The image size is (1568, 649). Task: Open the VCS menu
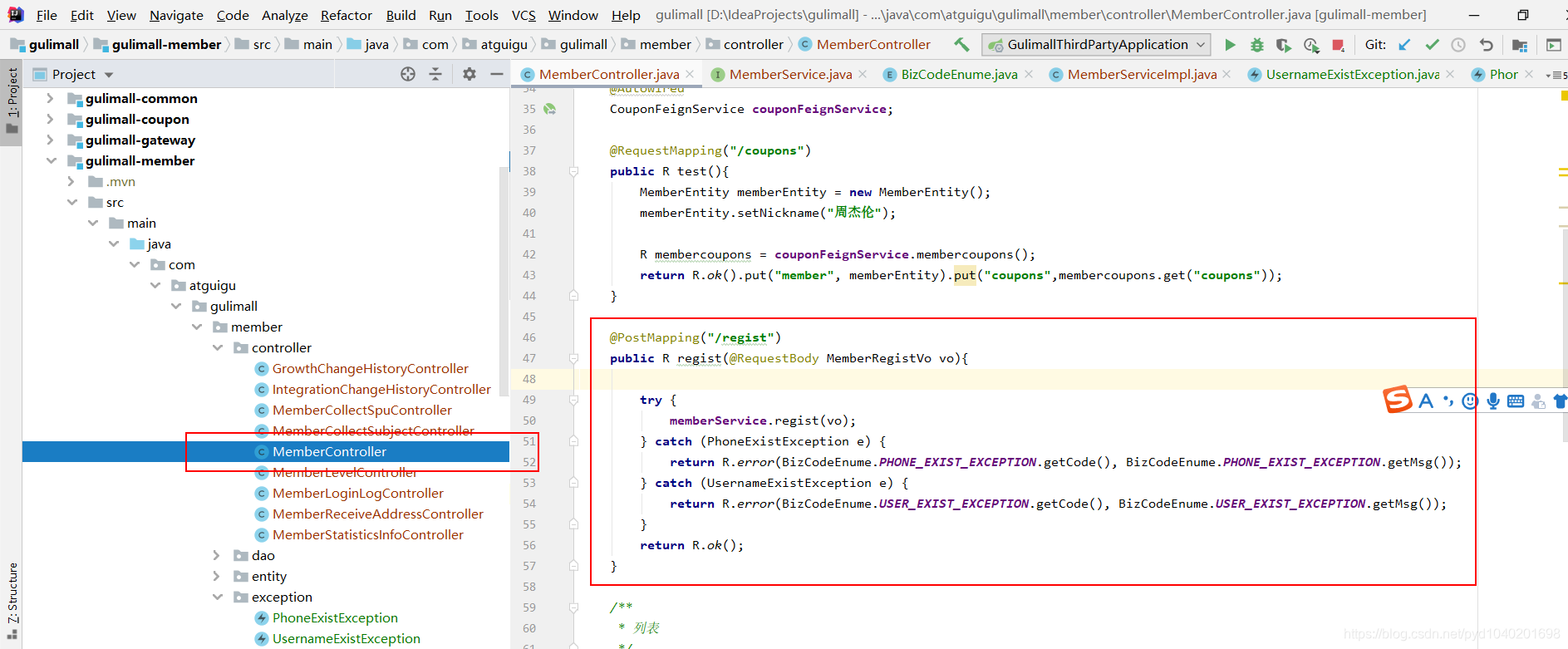tap(523, 15)
